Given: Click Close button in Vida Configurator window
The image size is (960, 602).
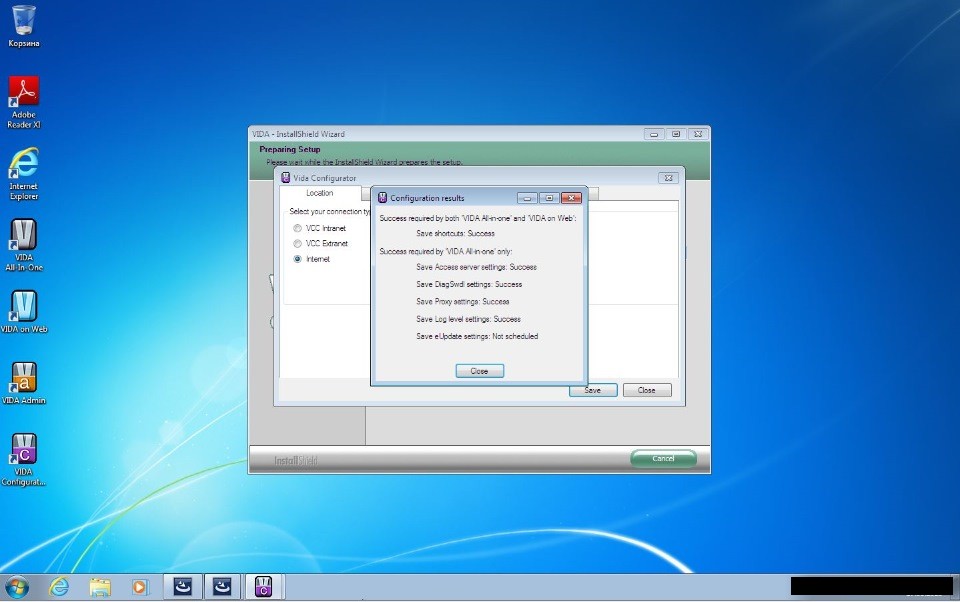Looking at the screenshot, I should (647, 390).
